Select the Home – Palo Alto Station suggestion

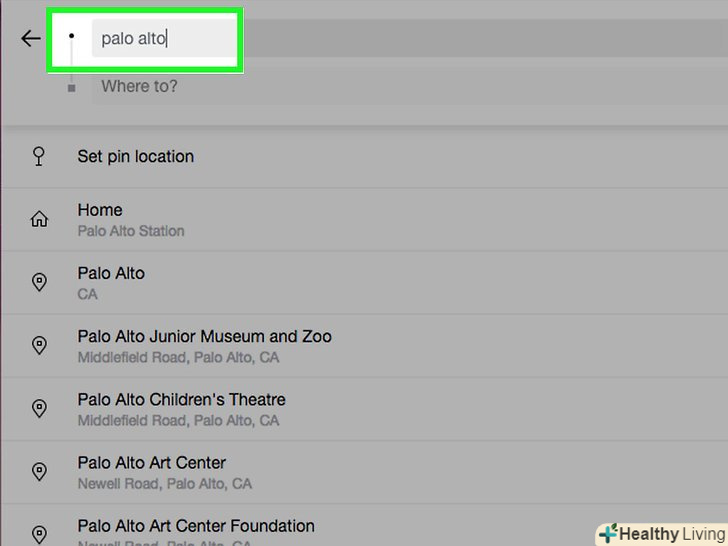131,220
